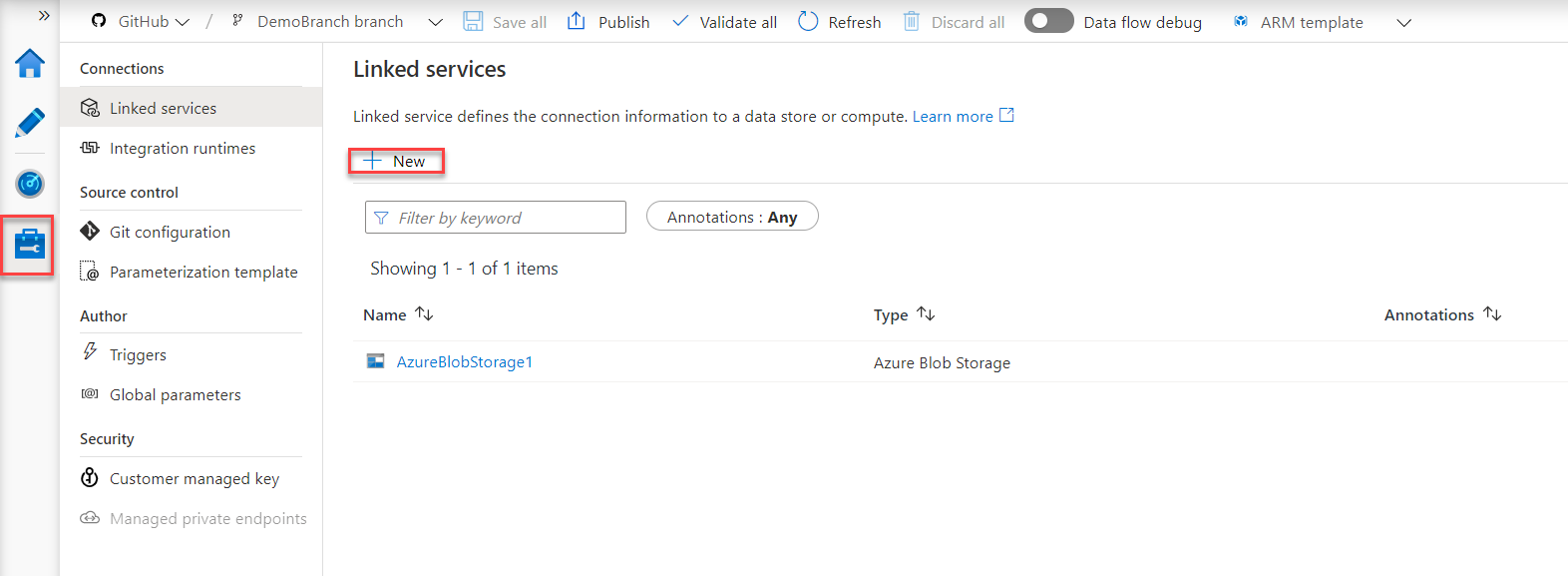Toggle Data flow debug switch
Screen dimensions: 1568x576
click(1048, 22)
